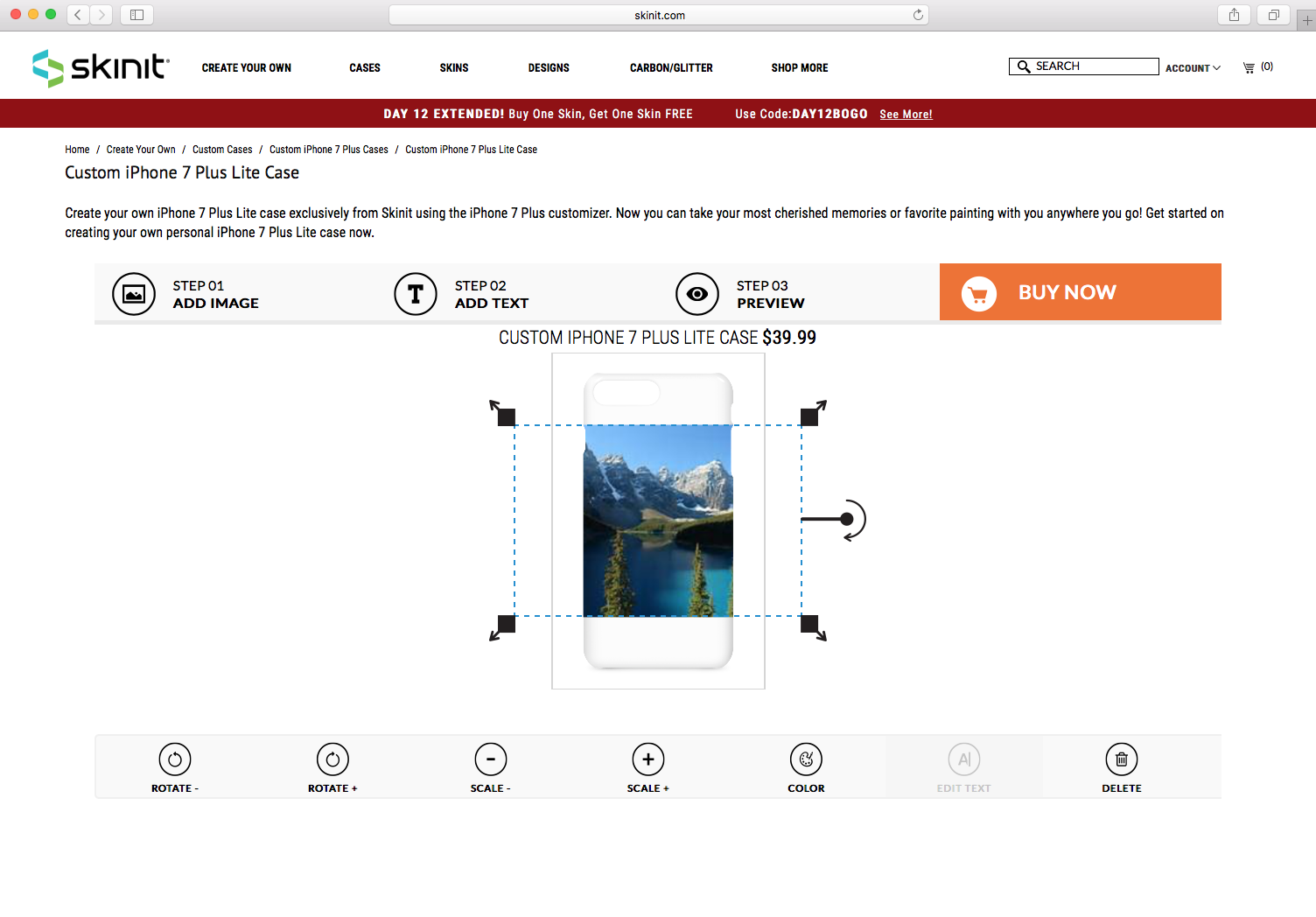Click the Safari share icon
The image size is (1316, 917).
click(1234, 15)
